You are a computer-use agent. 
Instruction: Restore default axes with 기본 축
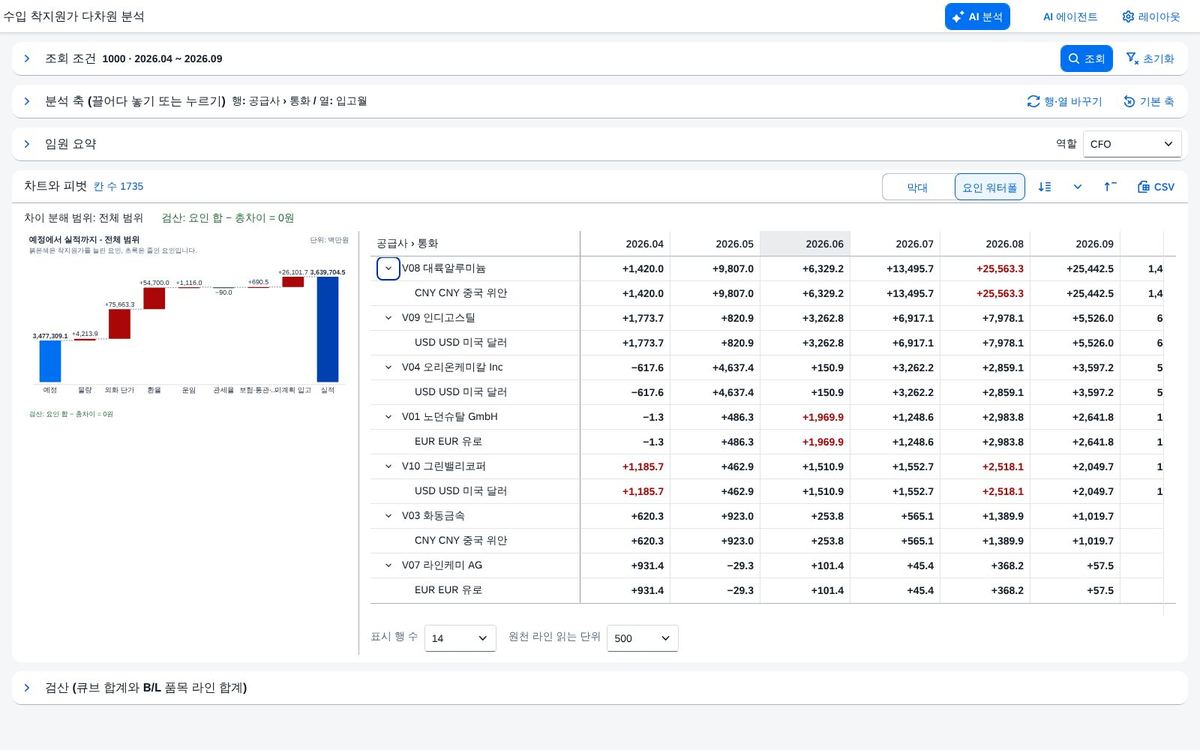click(x=1148, y=102)
